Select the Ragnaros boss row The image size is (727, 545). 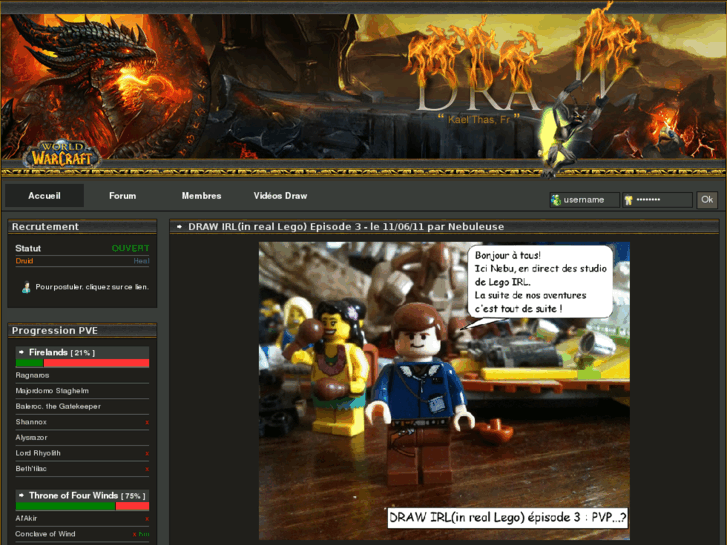[83, 375]
